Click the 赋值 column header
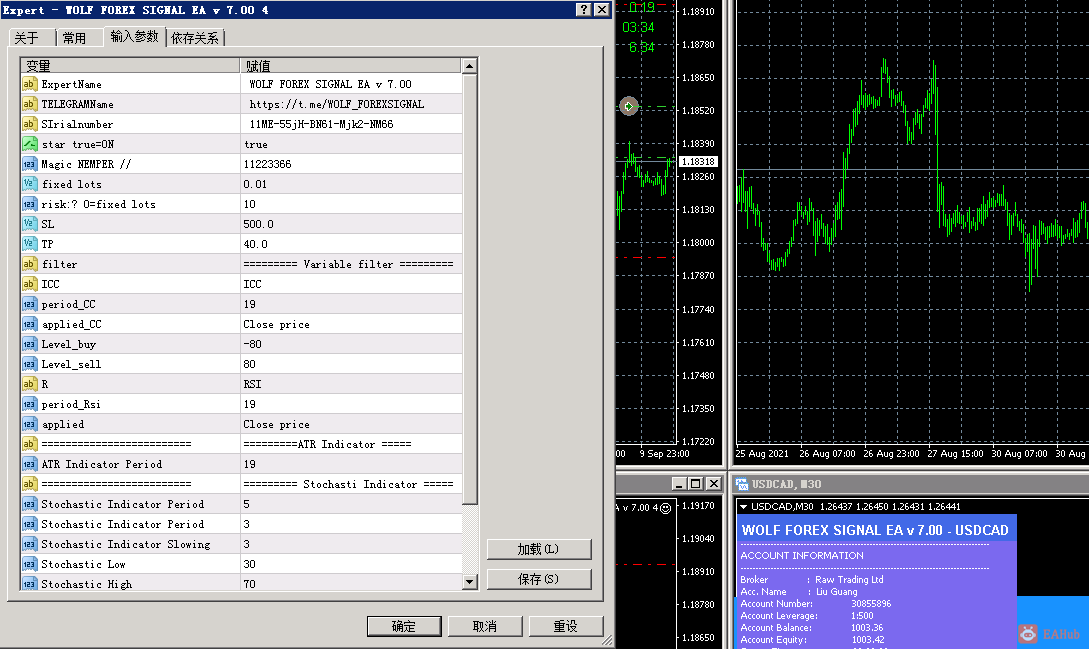The height and width of the screenshot is (649, 1089). click(x=351, y=66)
